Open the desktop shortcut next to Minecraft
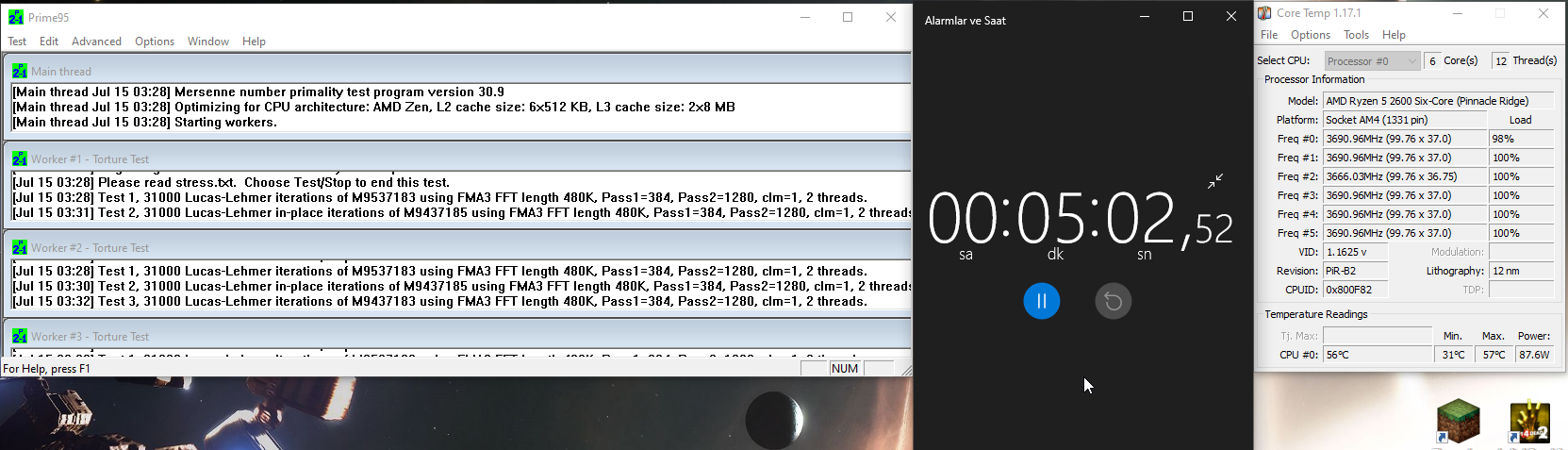The width and height of the screenshot is (1568, 450). click(x=1529, y=422)
